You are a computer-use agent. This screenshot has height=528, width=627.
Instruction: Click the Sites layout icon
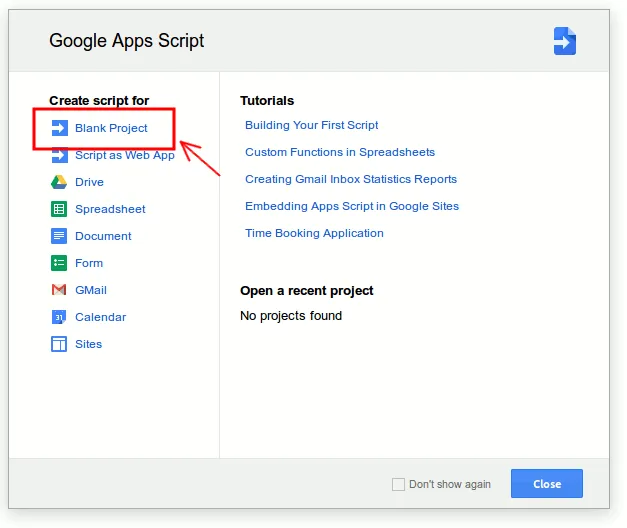coord(59,344)
